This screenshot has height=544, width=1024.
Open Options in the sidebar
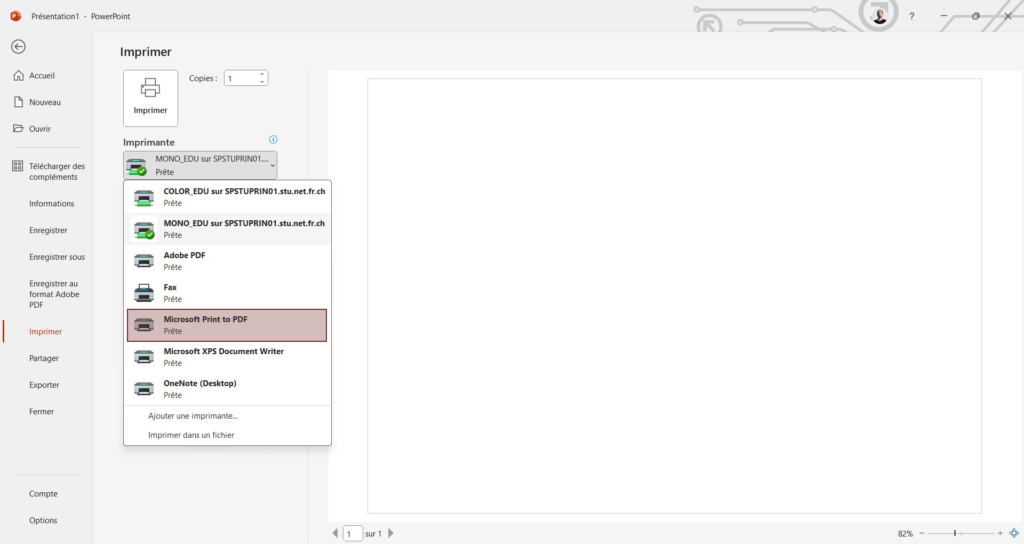point(43,520)
